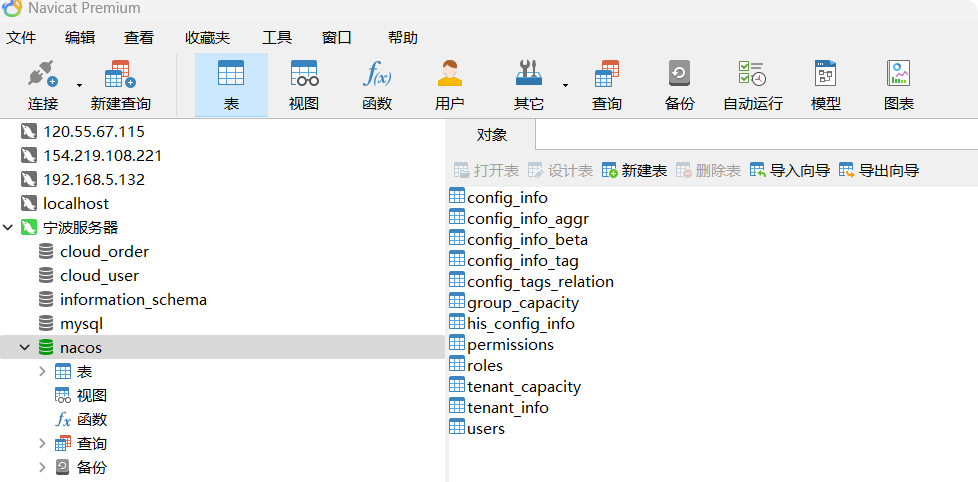Viewport: 978px width, 482px height.
Task: Select the tenant_capacity table
Action: point(524,387)
